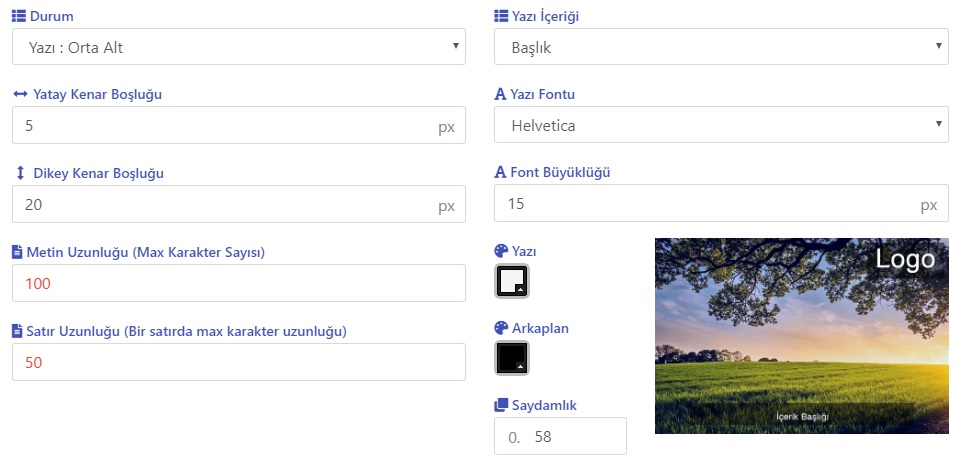The width and height of the screenshot is (965, 457).
Task: Click into the Dikey Kenar Boşluğu field
Action: (220, 204)
